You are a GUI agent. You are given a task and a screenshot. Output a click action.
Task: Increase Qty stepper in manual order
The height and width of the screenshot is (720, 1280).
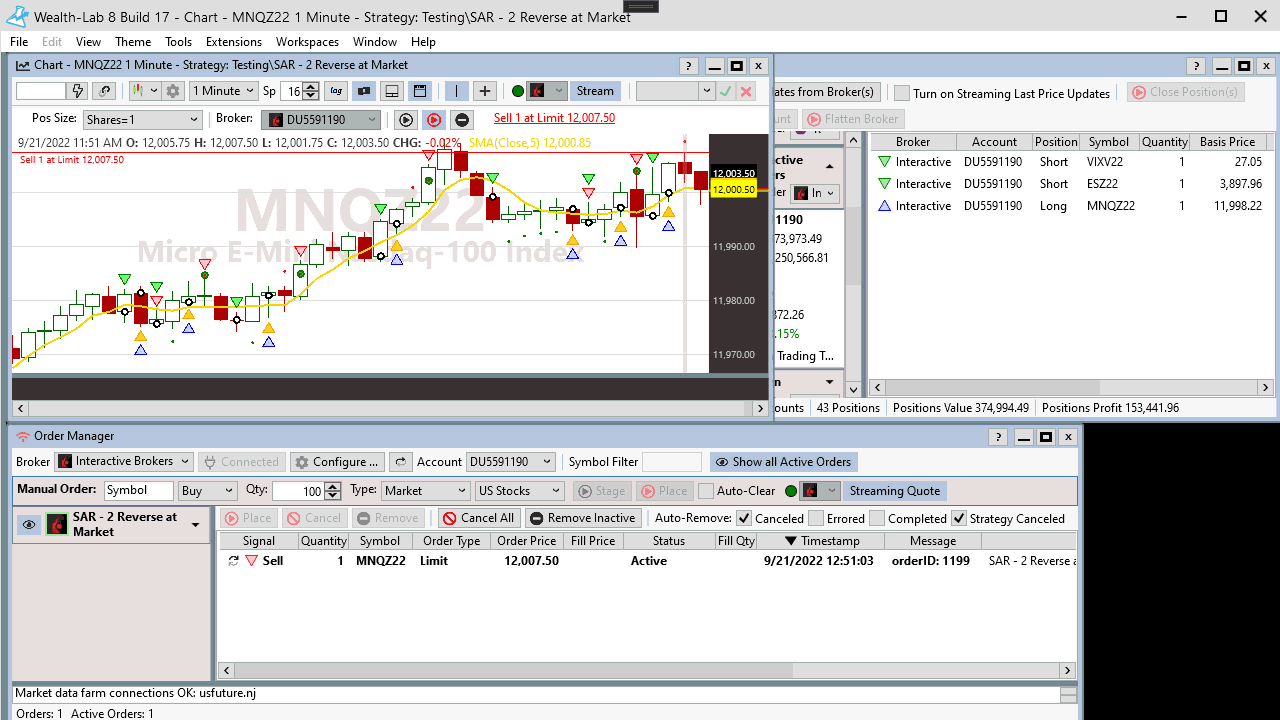click(333, 486)
